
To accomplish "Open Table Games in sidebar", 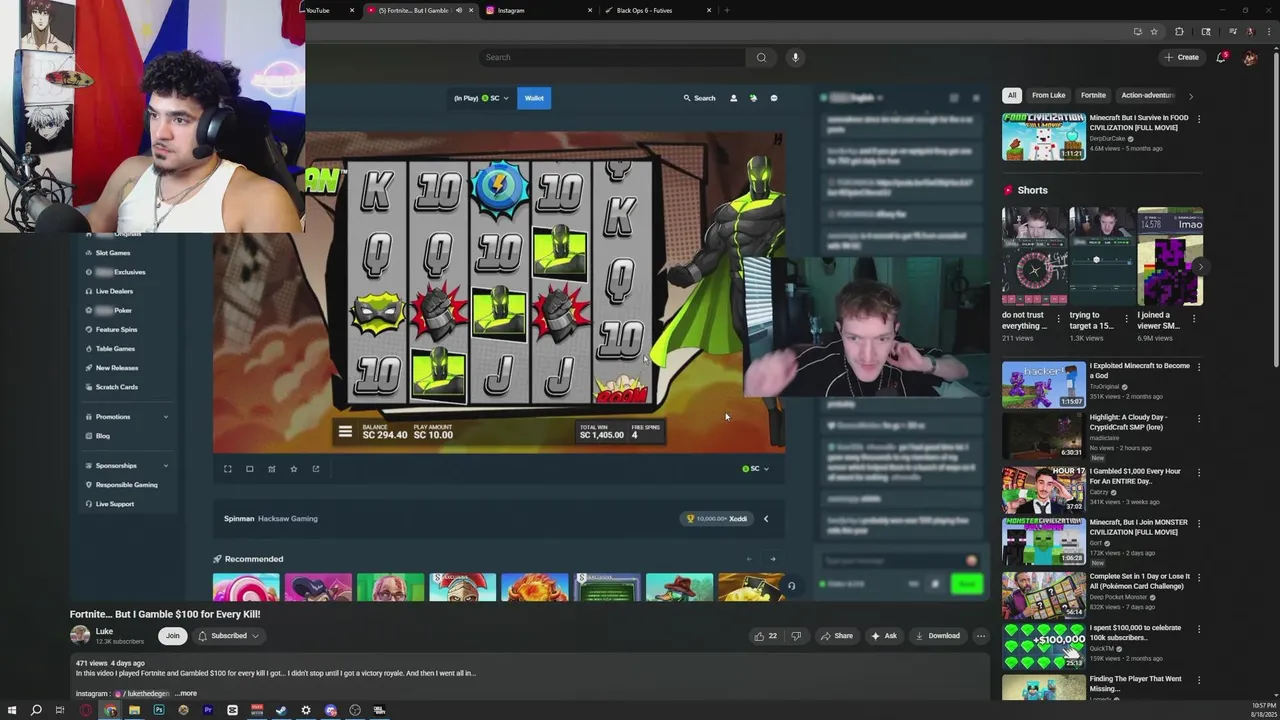I will (x=115, y=349).
